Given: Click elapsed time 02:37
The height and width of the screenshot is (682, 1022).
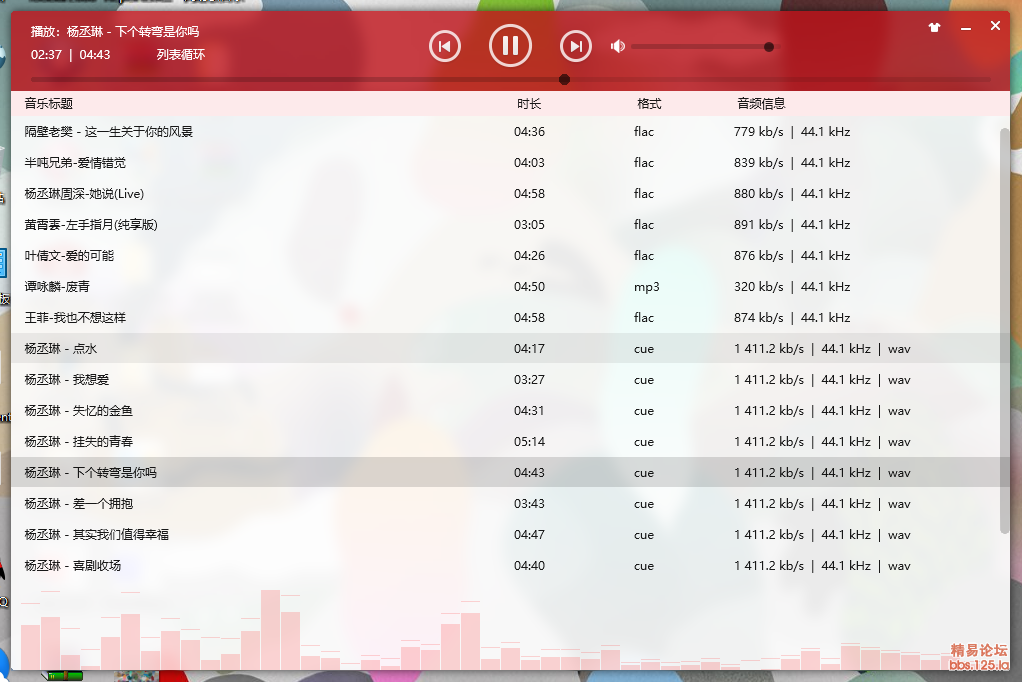Looking at the screenshot, I should (x=46, y=55).
